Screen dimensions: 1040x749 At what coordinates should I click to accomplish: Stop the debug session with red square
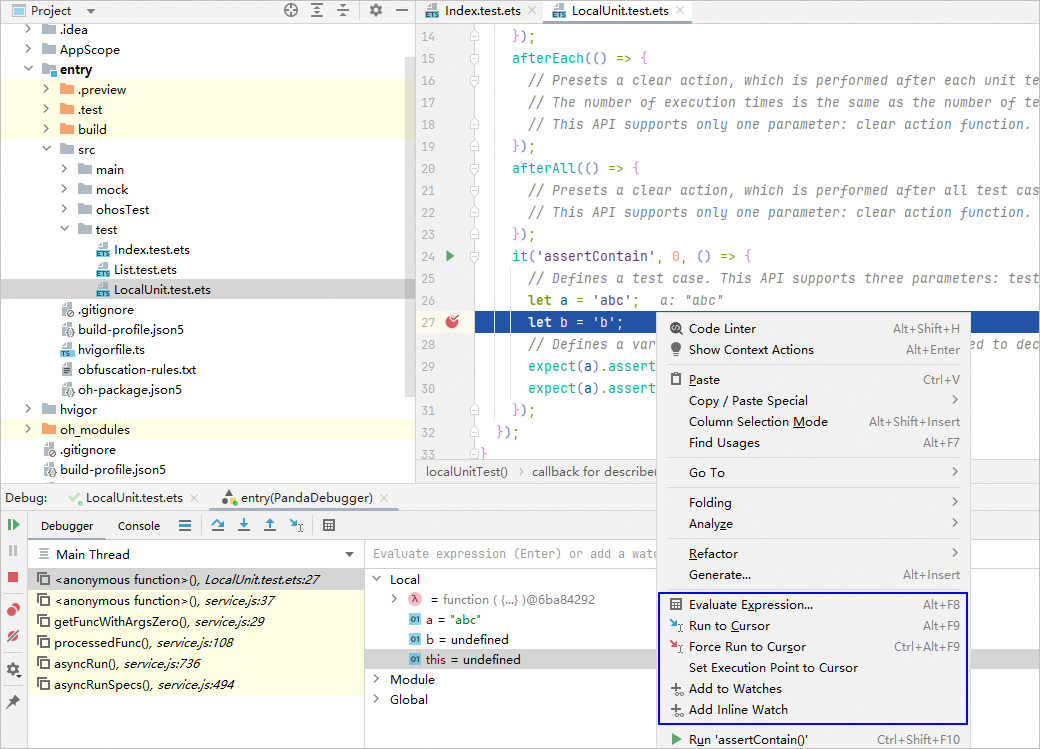(x=13, y=577)
